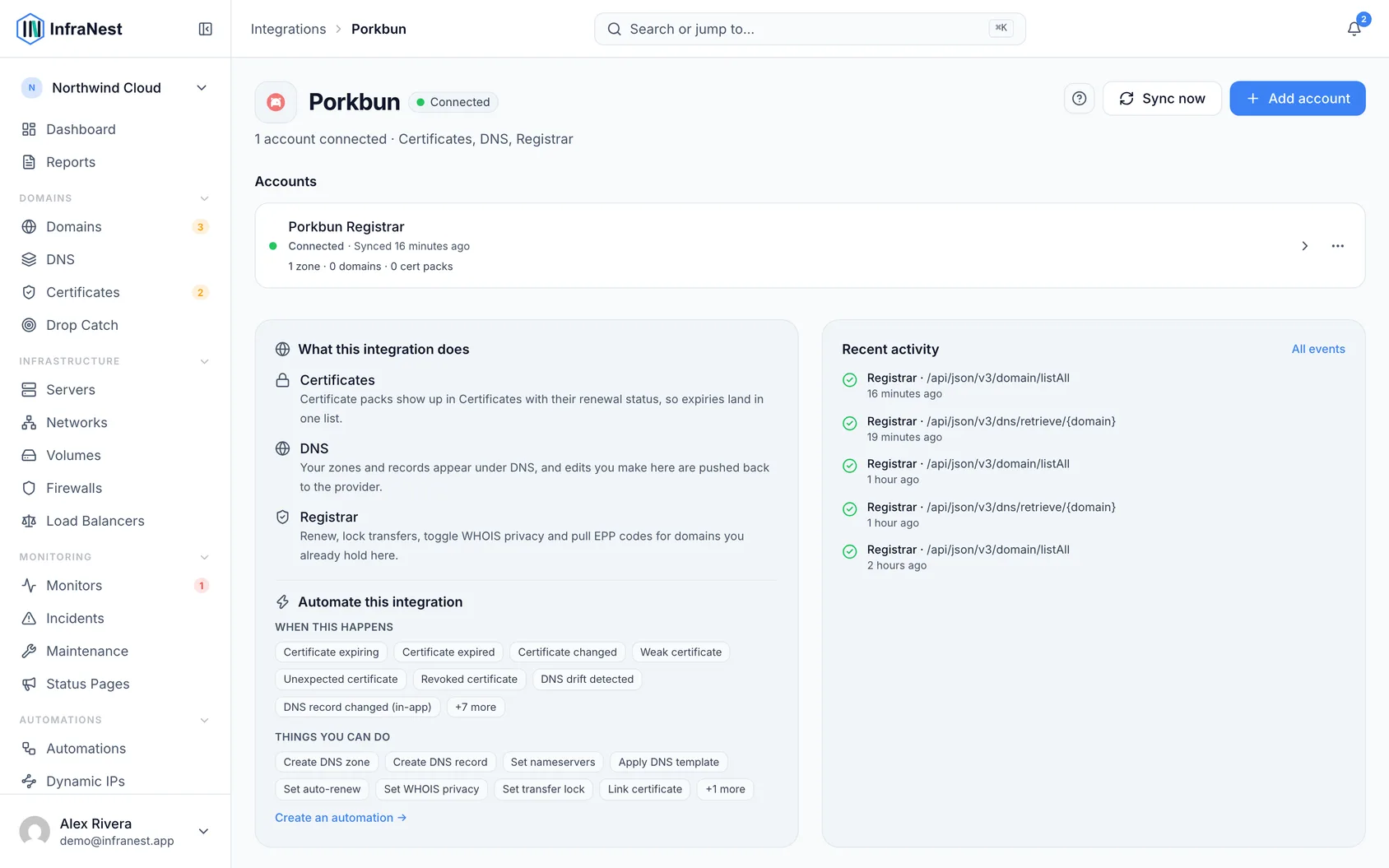Click the Incidents warning triangle icon
Viewport: 1389px width, 868px height.
pos(29,619)
